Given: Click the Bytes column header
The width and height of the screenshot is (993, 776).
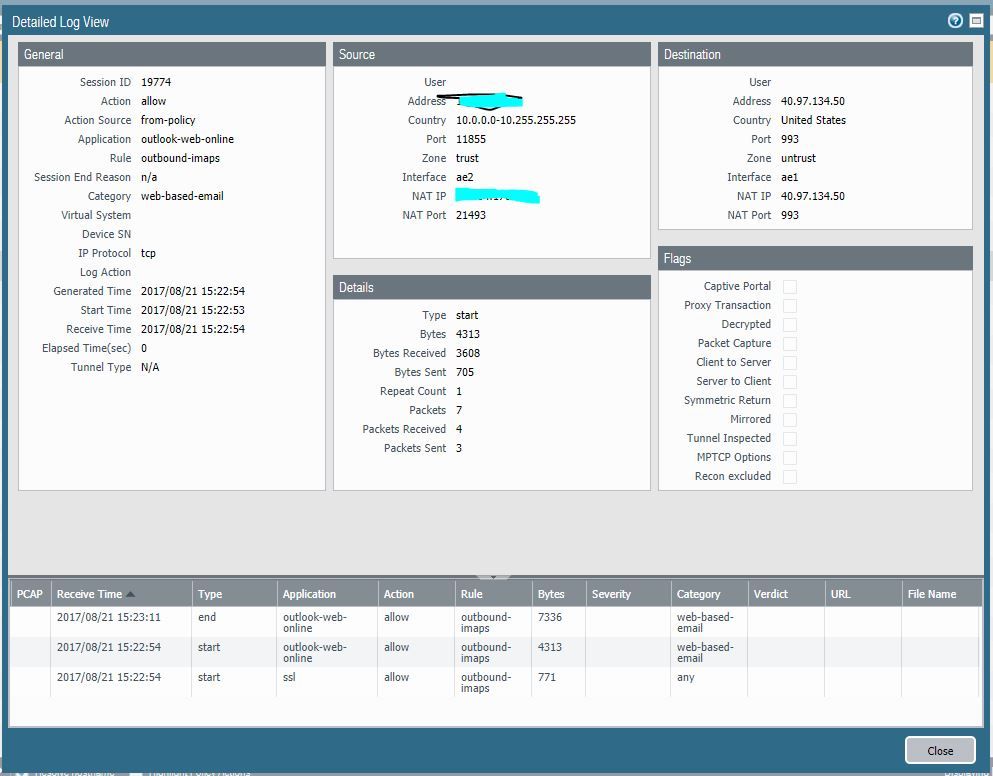Looking at the screenshot, I should 551,594.
